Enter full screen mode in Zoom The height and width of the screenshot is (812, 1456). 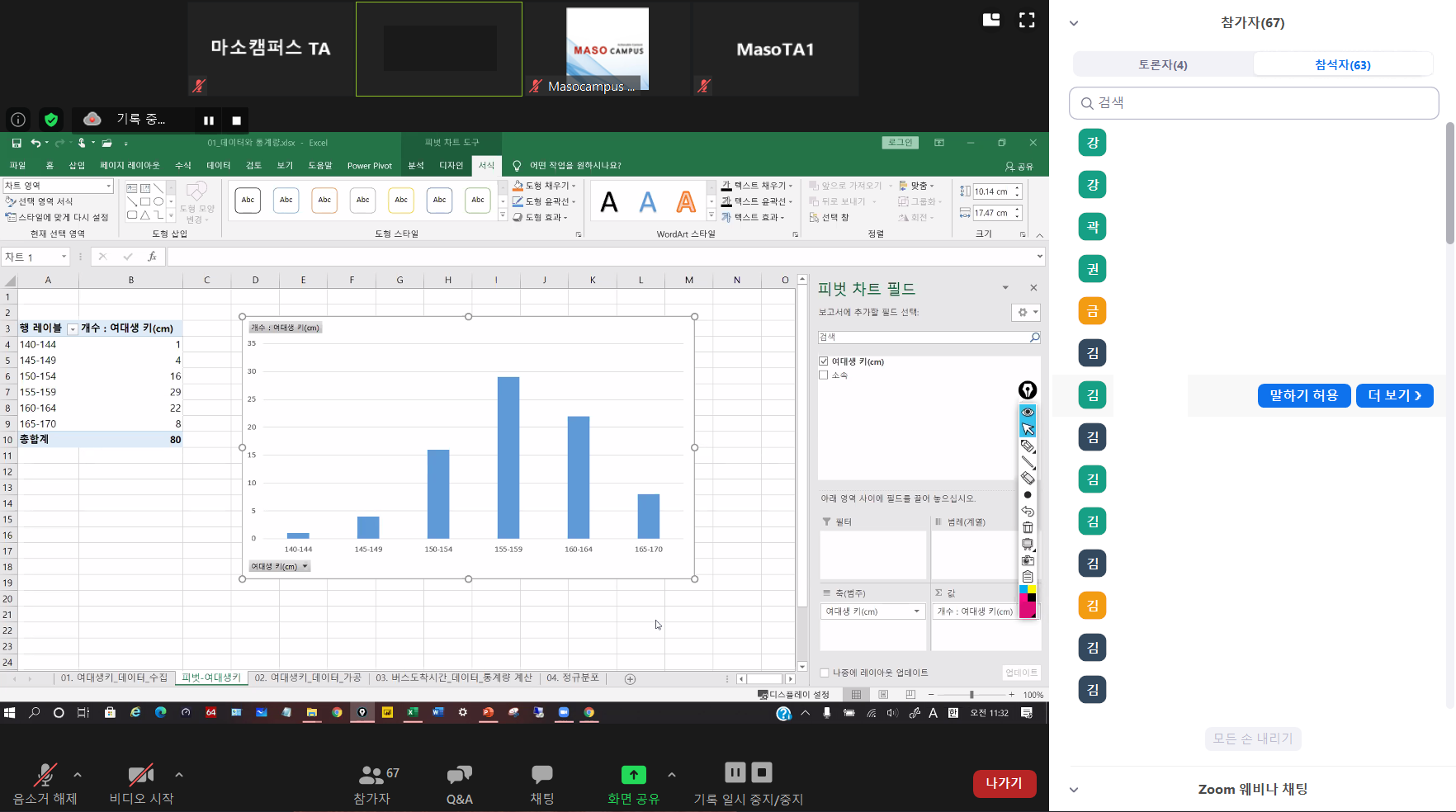1027,21
